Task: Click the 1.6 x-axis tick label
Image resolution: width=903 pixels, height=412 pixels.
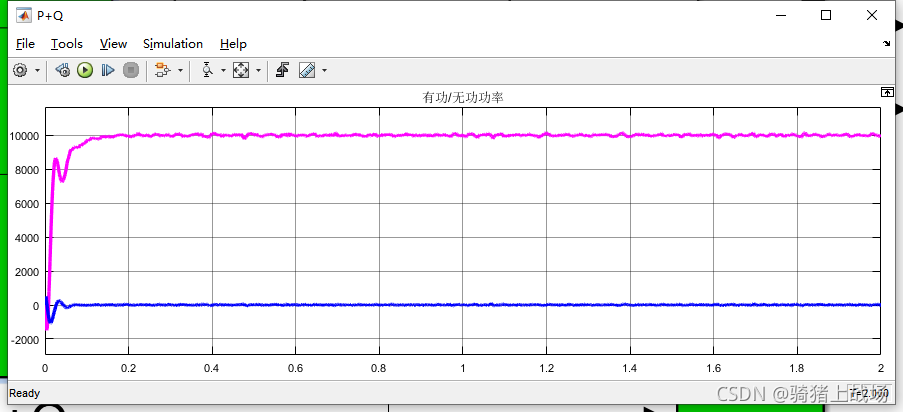Action: click(x=714, y=368)
